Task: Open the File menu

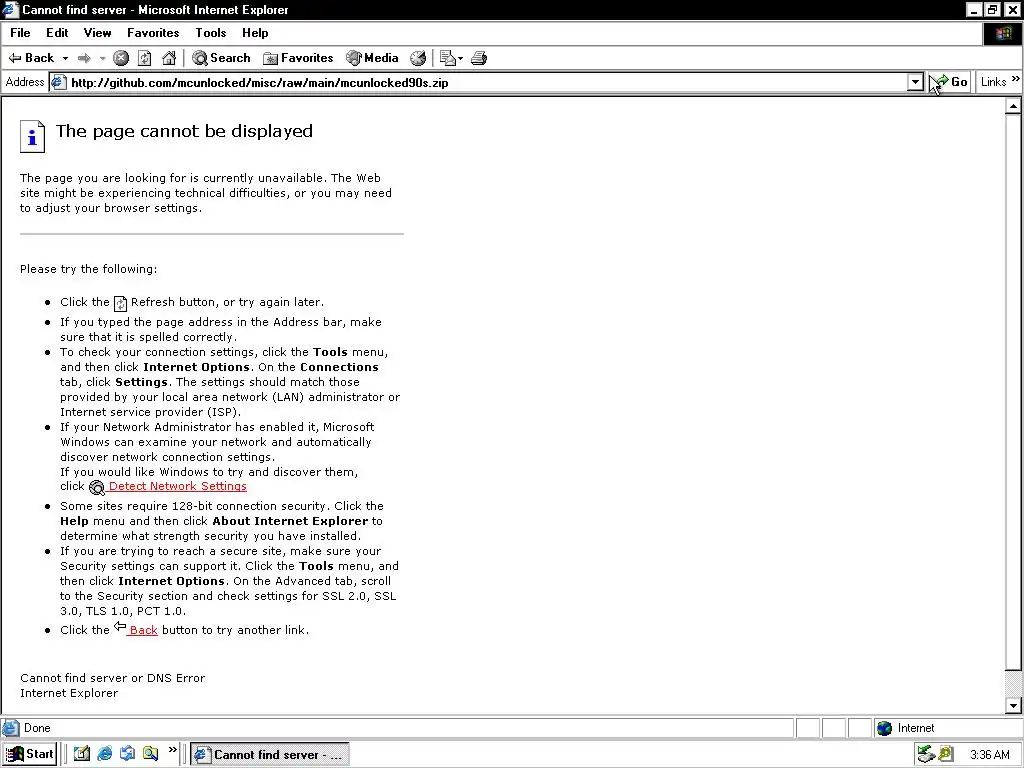Action: (20, 33)
